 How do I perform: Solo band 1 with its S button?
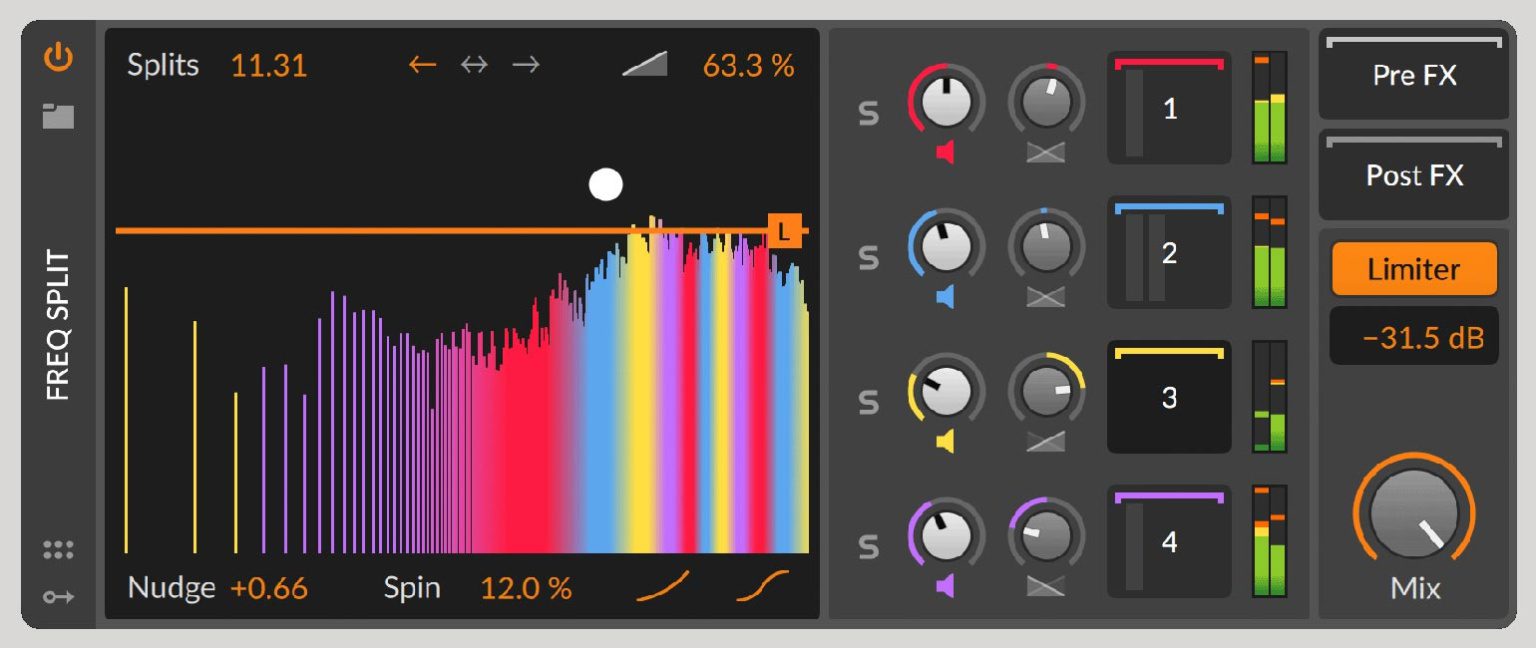tap(869, 114)
